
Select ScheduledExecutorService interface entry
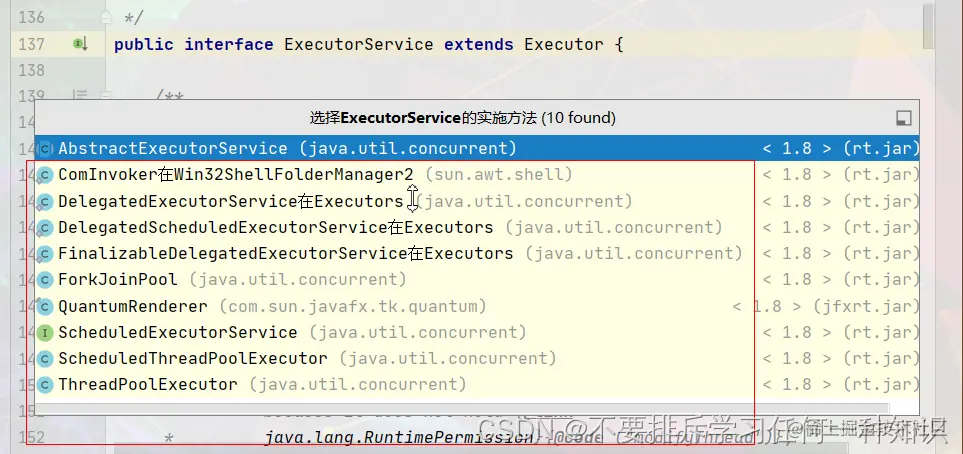(477, 333)
